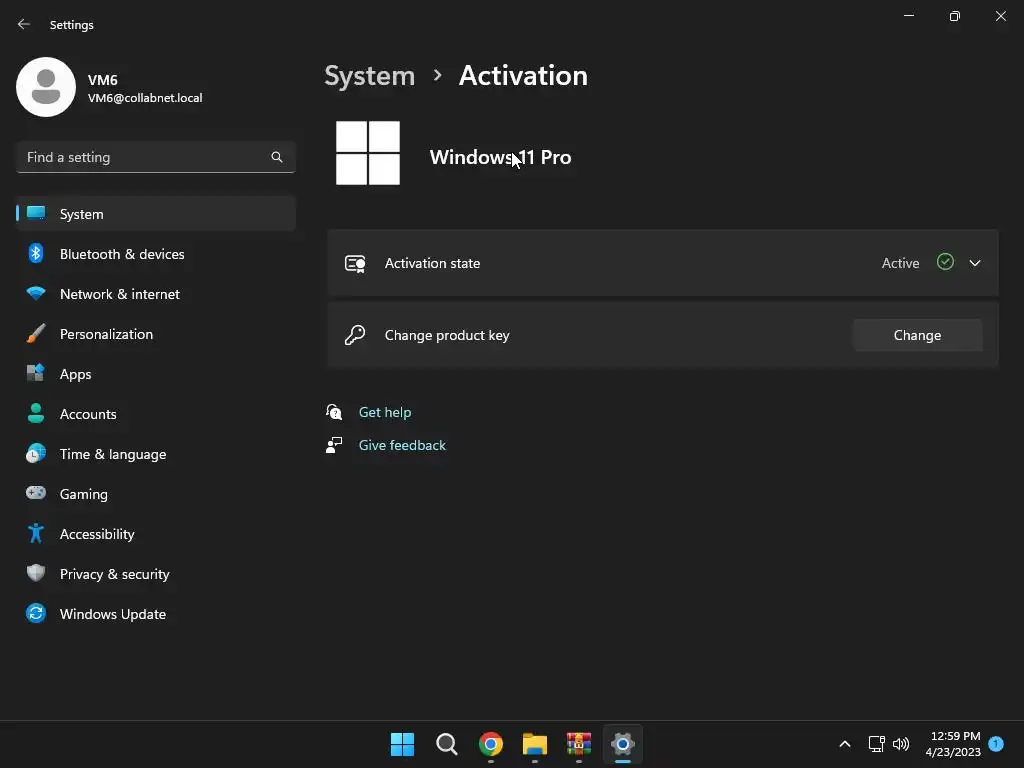
Task: Open taskbar Search
Action: point(447,744)
